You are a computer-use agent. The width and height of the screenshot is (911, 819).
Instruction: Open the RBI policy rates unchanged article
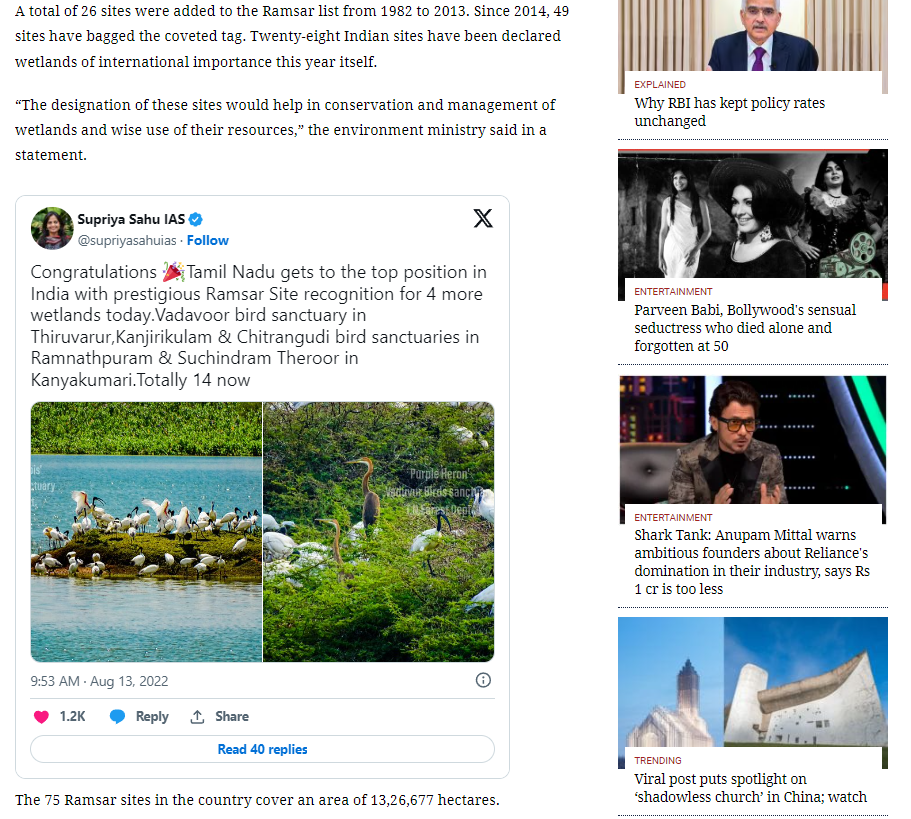[x=730, y=112]
